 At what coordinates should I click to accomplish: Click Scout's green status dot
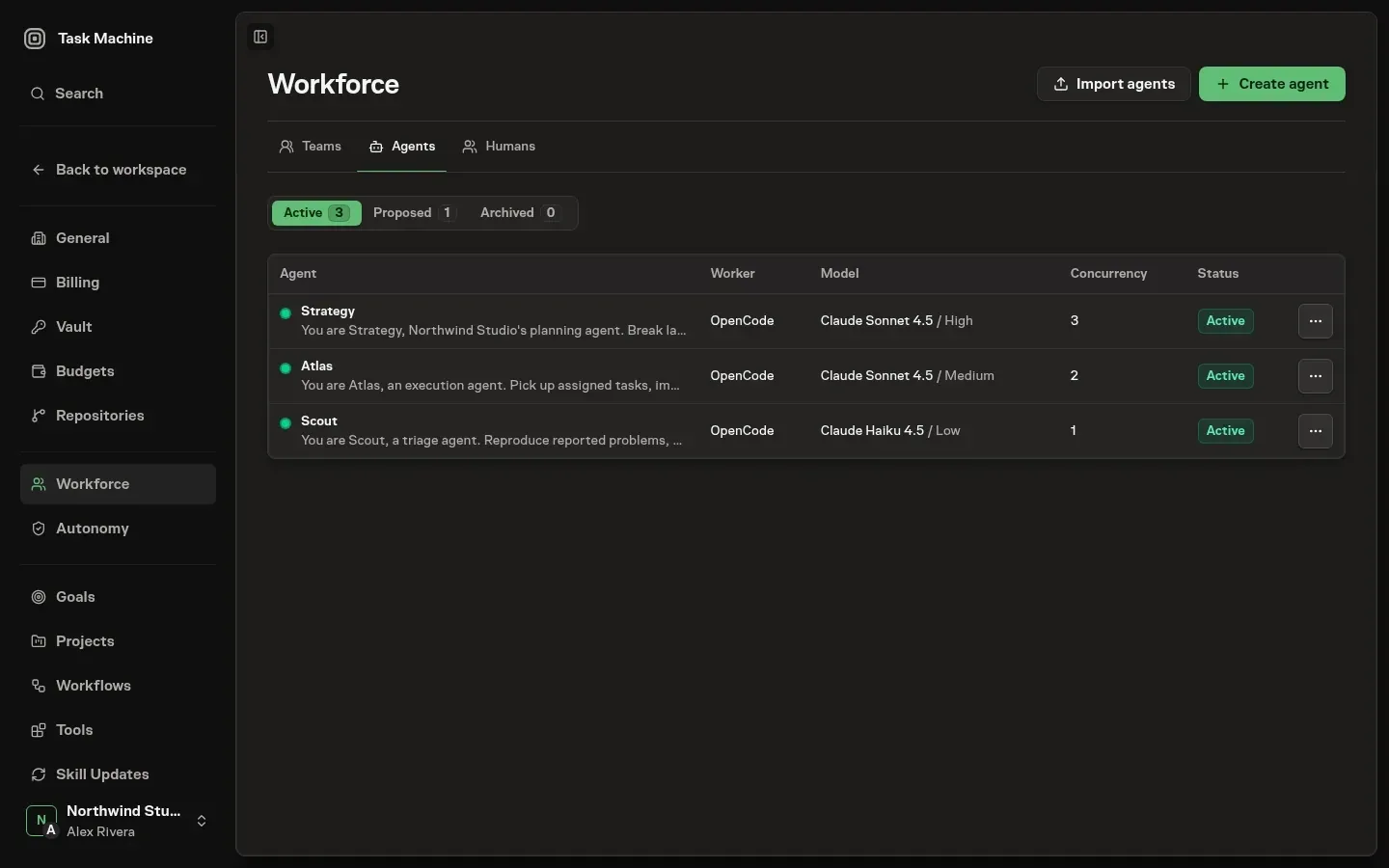click(x=286, y=423)
